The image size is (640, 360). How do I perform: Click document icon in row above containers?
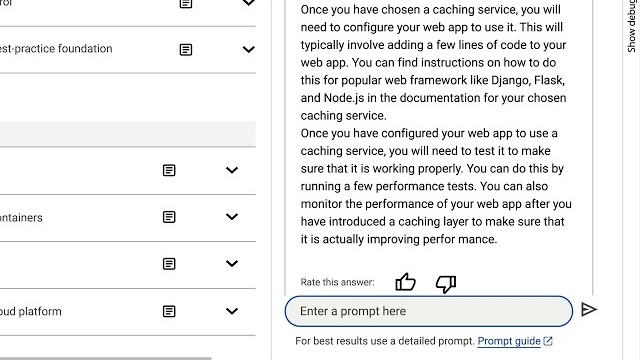tap(169, 170)
